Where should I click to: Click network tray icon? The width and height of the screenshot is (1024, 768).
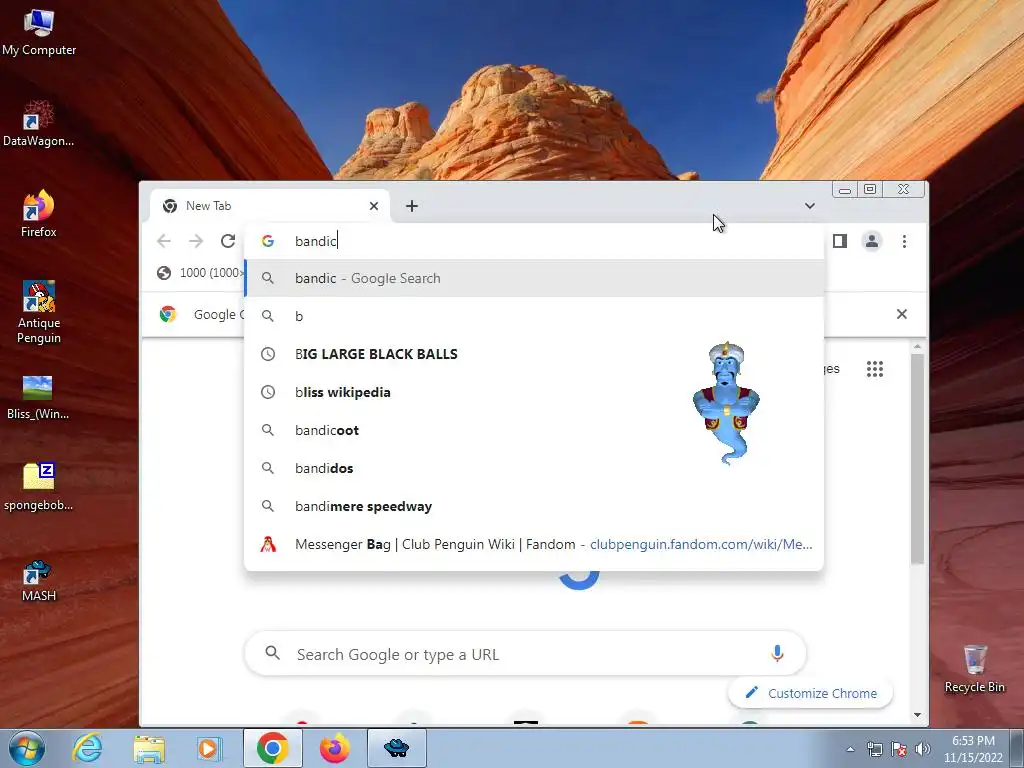coord(874,749)
